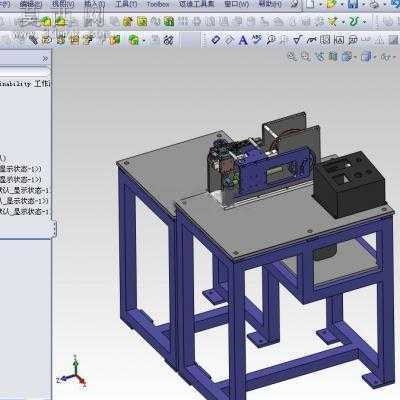Screen dimensions: 400x400
Task: Click the magnifier find icon in annotation toolbar
Action: [x=271, y=40]
